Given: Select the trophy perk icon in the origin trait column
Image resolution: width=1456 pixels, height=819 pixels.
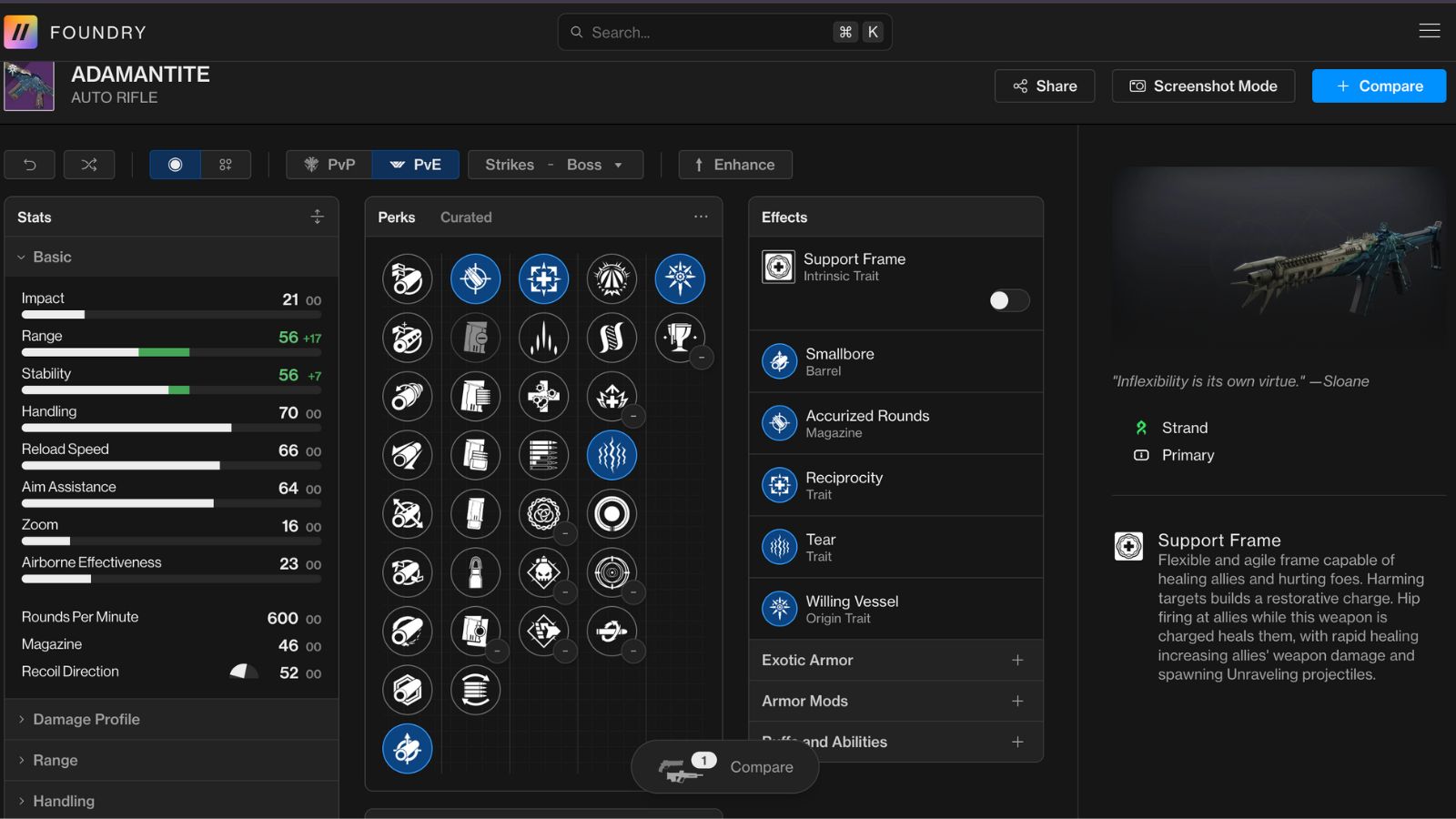Looking at the screenshot, I should point(679,338).
